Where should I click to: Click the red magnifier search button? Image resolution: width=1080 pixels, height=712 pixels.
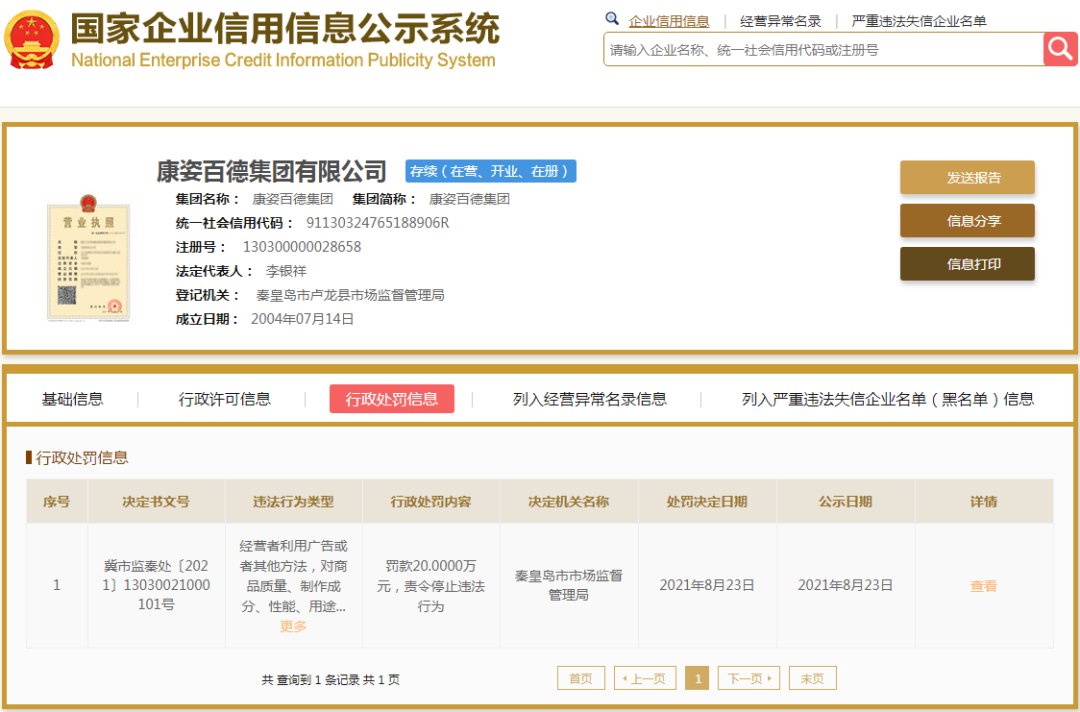pyautogui.click(x=1061, y=49)
